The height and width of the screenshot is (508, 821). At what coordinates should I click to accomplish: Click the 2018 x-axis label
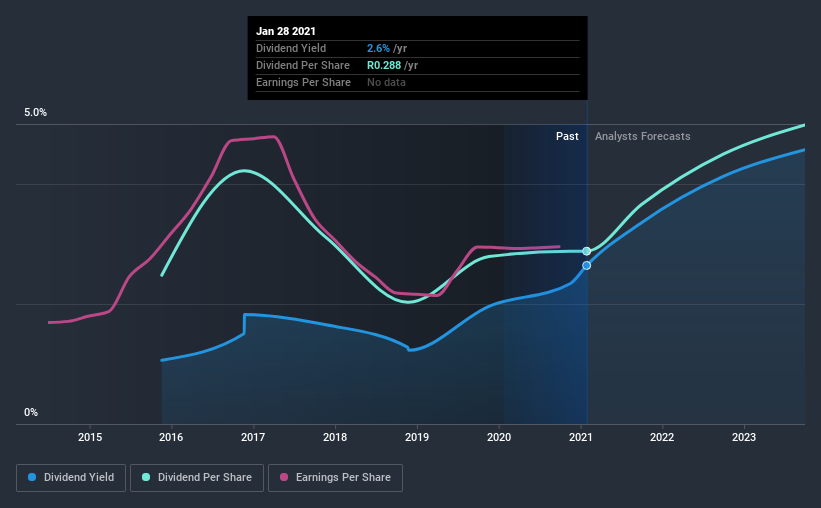click(335, 437)
